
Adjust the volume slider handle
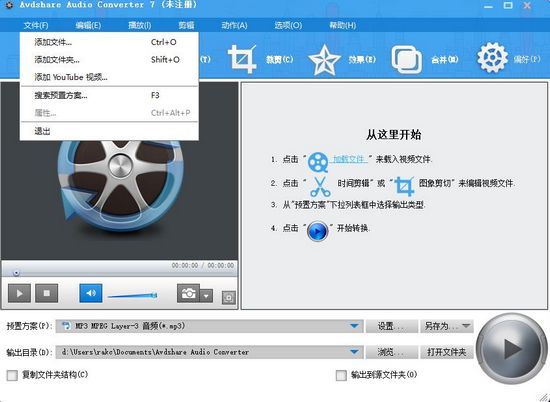click(154, 295)
